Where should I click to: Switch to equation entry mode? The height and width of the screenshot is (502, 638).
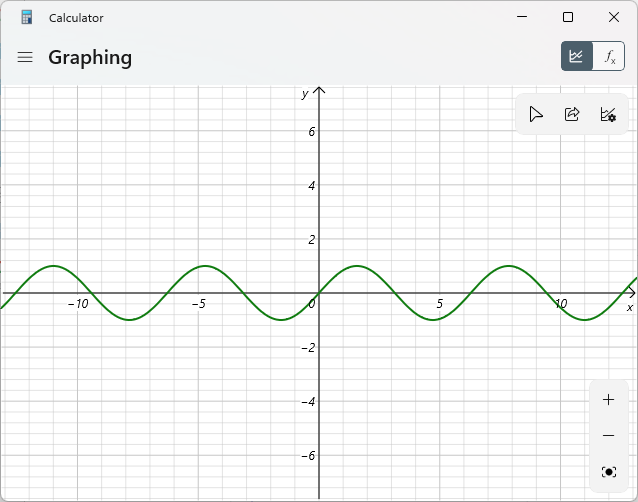click(x=609, y=56)
